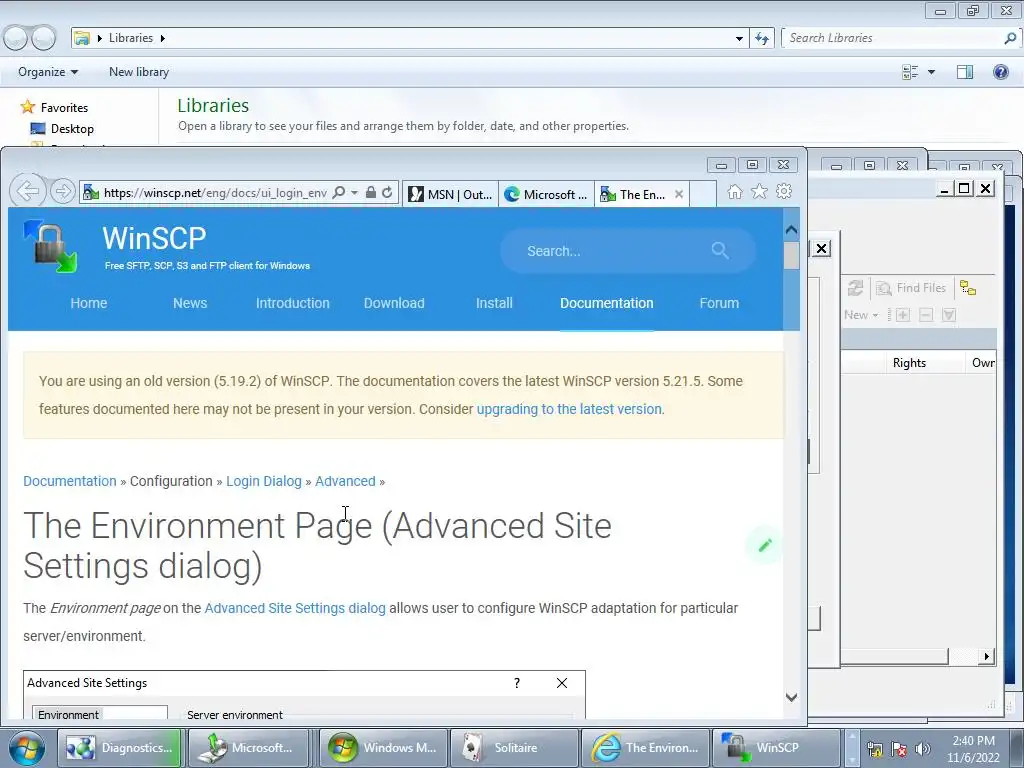The height and width of the screenshot is (768, 1024).
Task: Open the Advanced Site Settings dialog link
Action: (295, 608)
